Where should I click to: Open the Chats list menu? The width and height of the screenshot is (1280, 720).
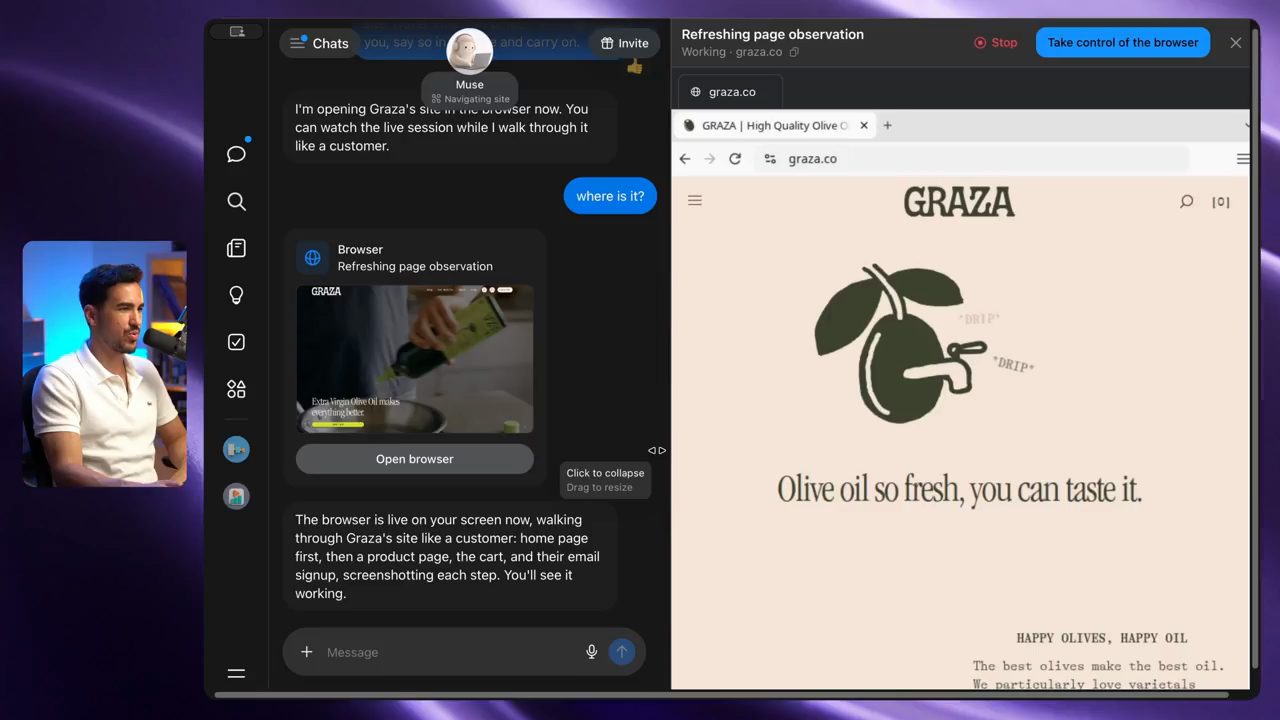coord(319,43)
